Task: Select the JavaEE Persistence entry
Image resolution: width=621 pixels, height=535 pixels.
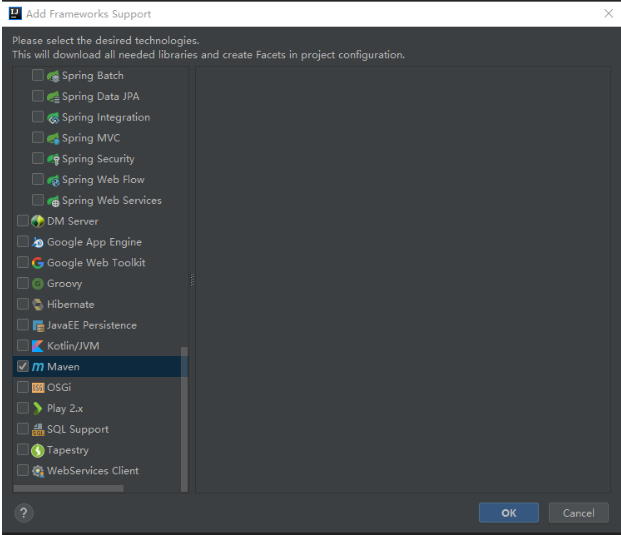Action: 91,325
